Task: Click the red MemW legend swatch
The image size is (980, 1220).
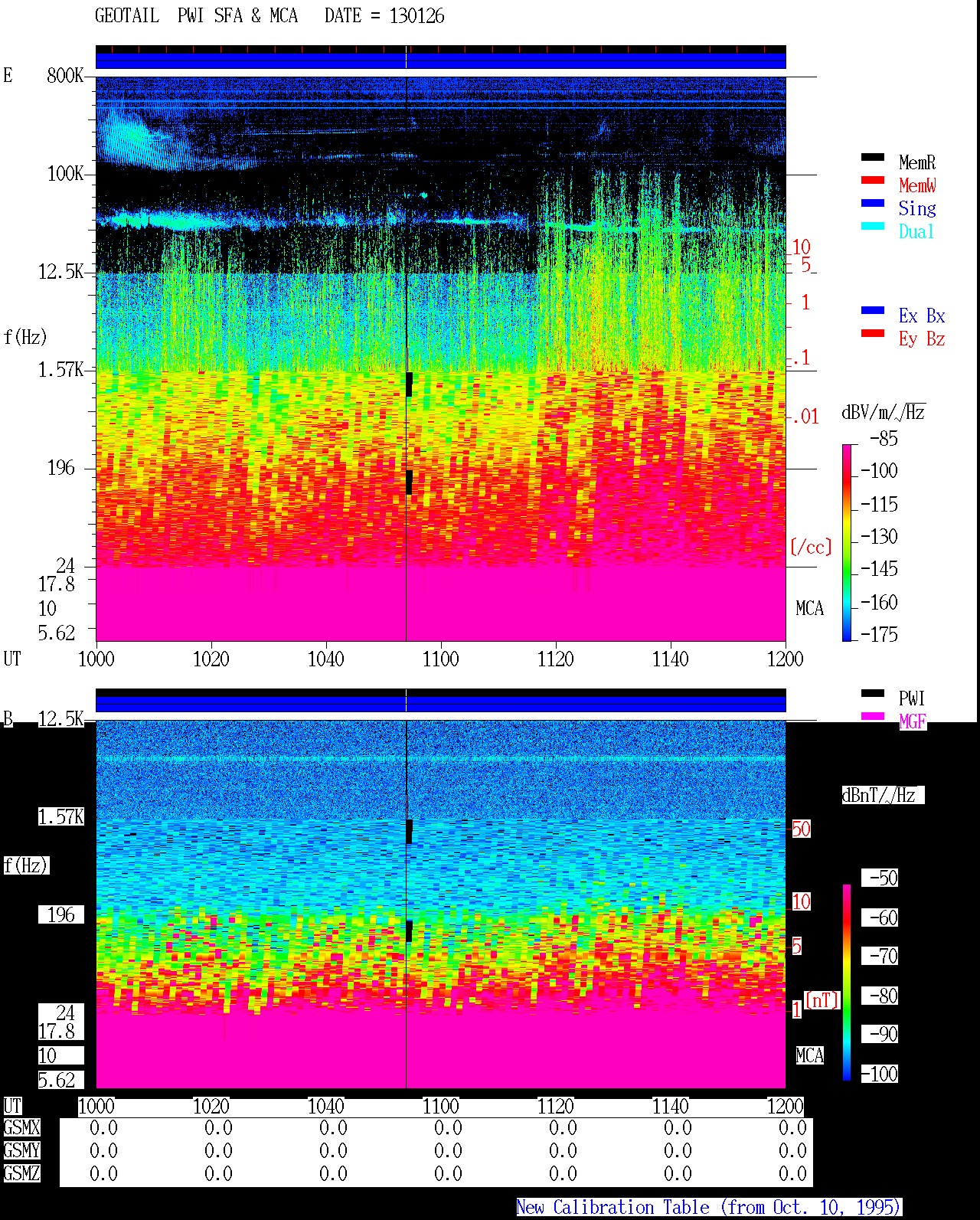Action: coord(872,181)
